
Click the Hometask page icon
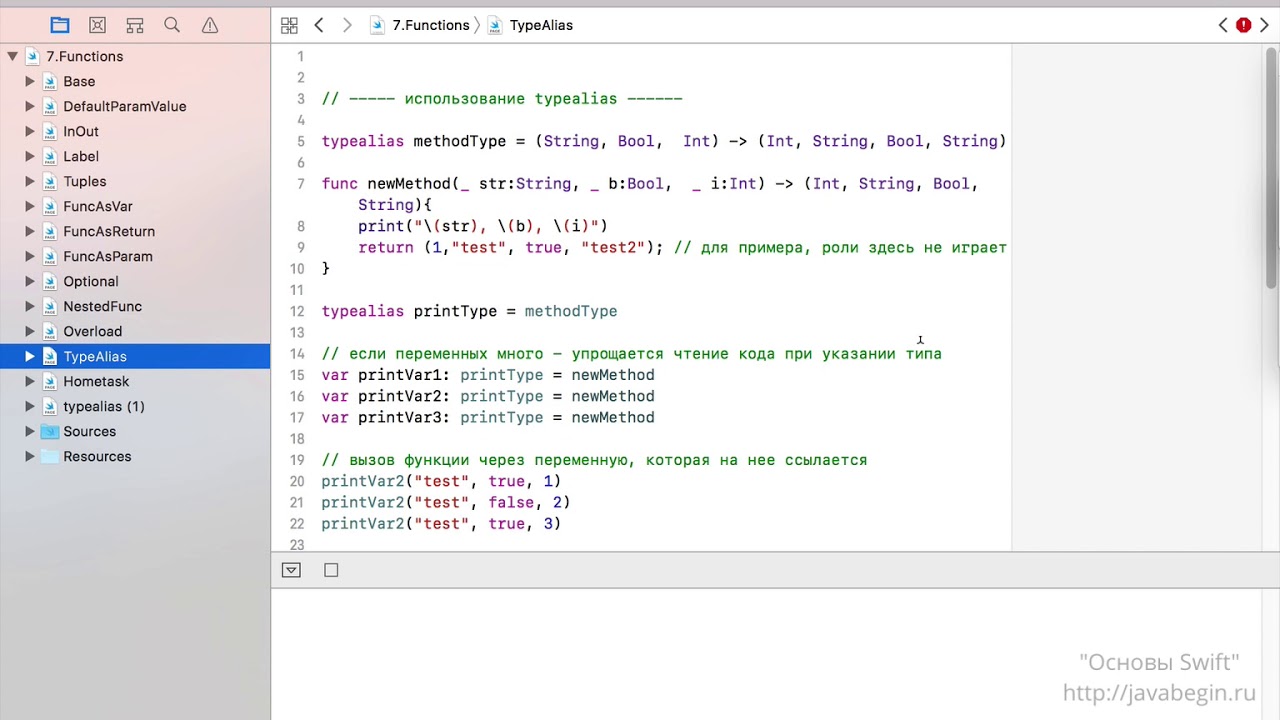click(x=49, y=381)
